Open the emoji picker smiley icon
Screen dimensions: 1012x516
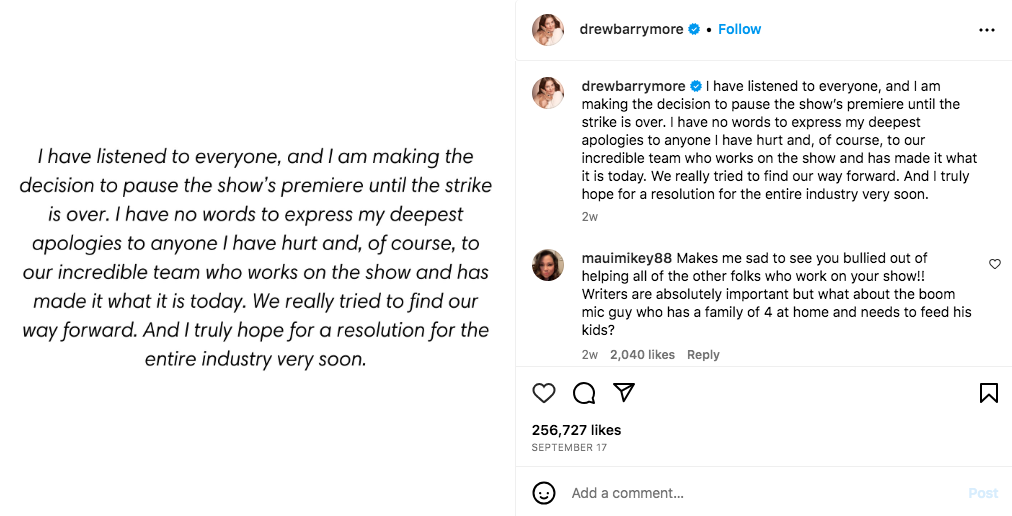click(544, 493)
